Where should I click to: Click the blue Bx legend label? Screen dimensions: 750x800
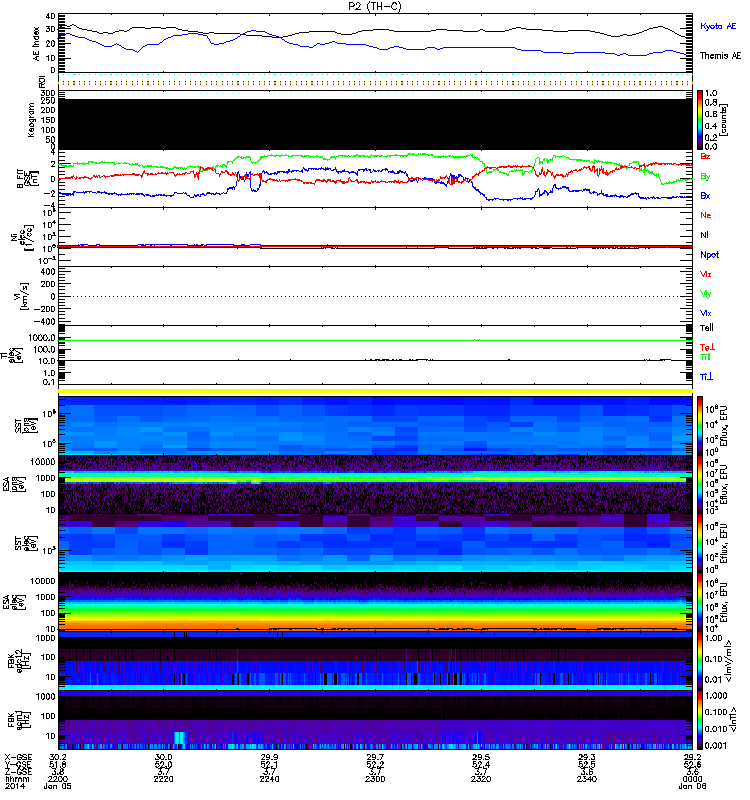705,195
